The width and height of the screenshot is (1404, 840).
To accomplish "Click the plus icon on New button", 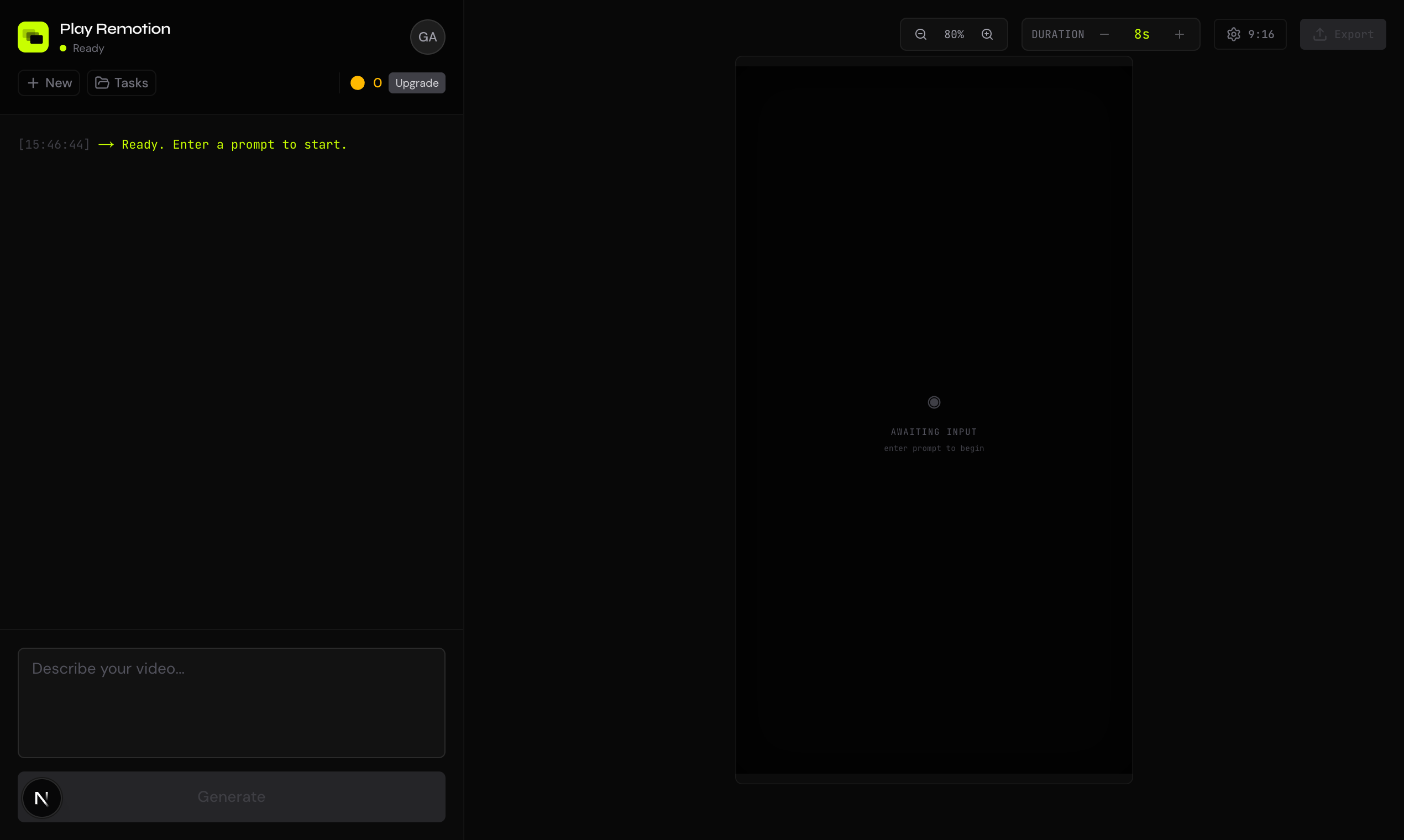I will pos(34,83).
